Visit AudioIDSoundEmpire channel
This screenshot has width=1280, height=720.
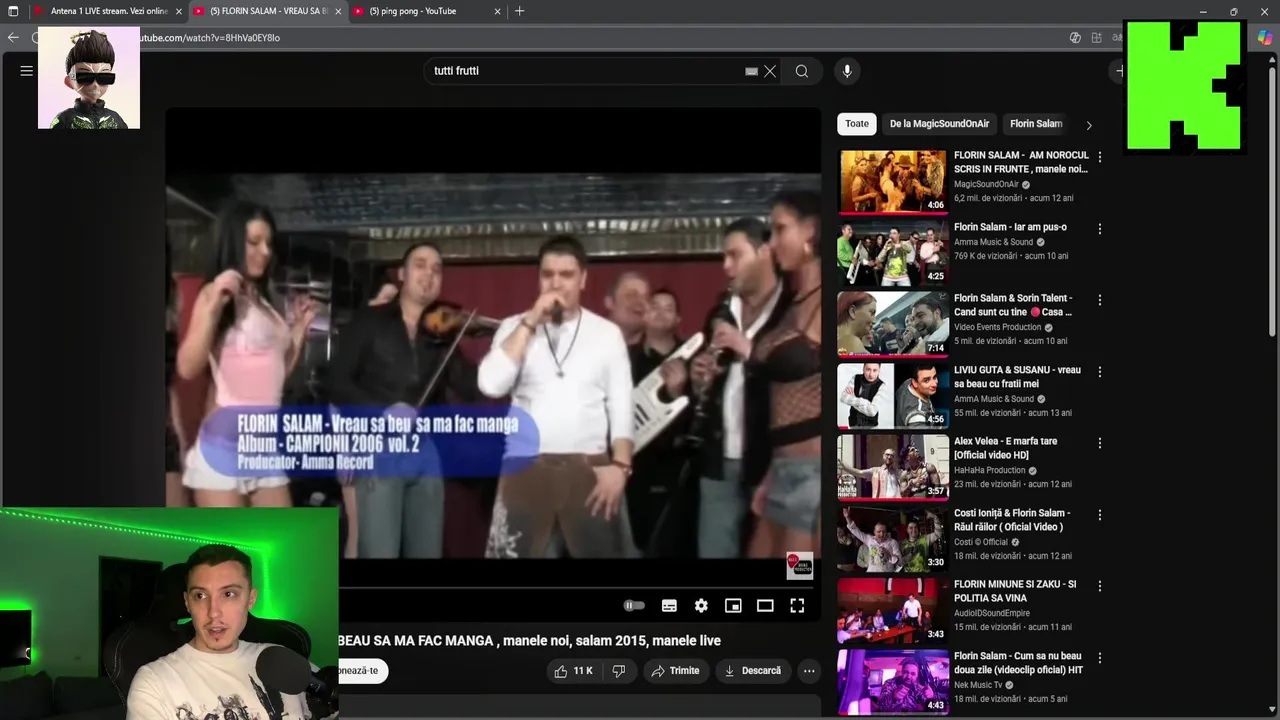coord(991,613)
